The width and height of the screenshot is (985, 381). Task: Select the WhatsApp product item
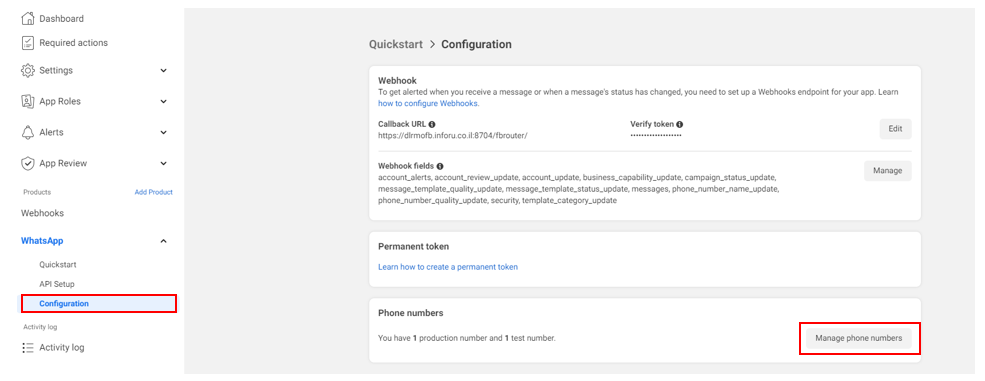click(x=42, y=241)
